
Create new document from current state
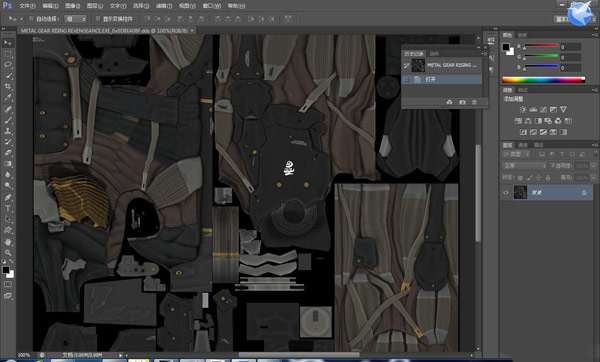pyautogui.click(x=450, y=102)
